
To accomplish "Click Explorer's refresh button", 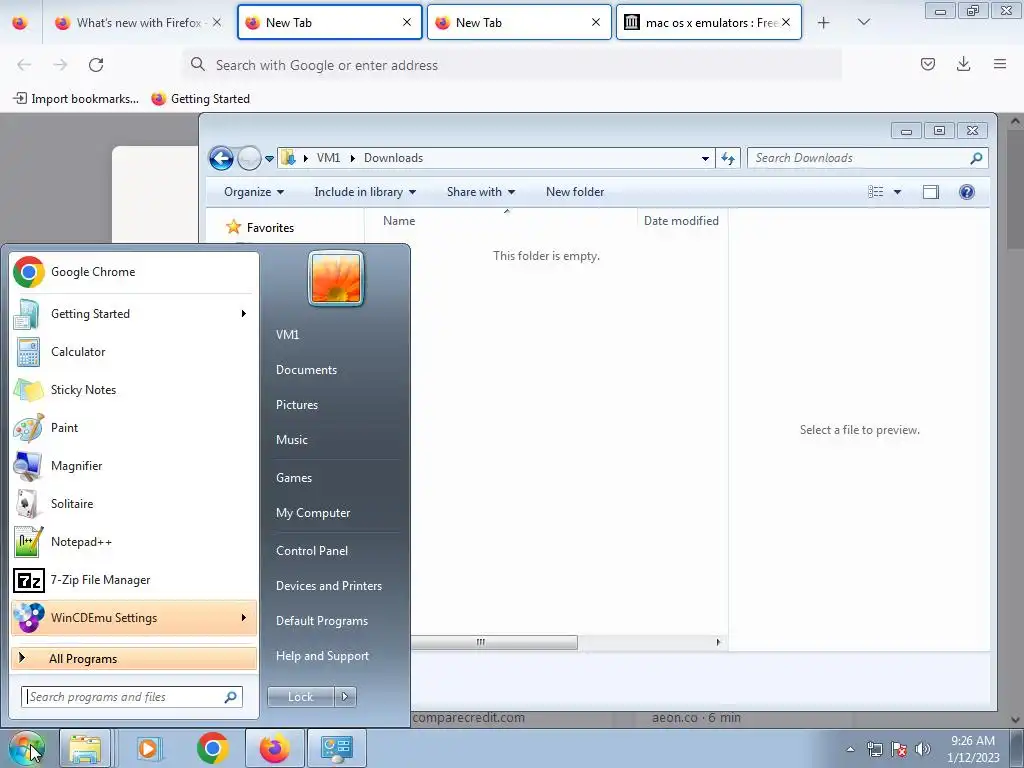I will (728, 158).
